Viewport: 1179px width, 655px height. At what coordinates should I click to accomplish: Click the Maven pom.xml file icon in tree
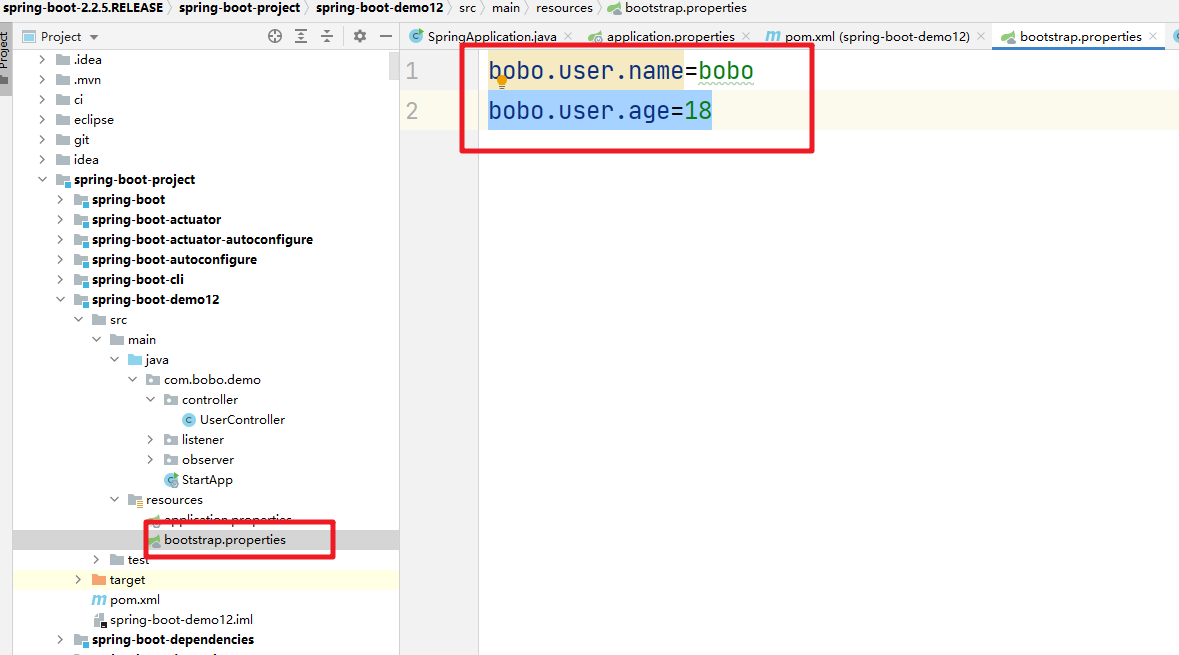tap(99, 600)
